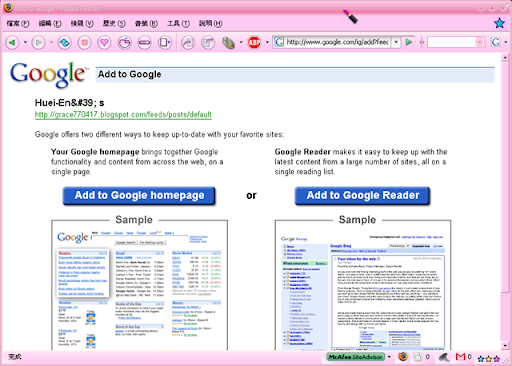Click the 'Sample' label above the homepage preview
The height and width of the screenshot is (366, 512).
[x=134, y=220]
